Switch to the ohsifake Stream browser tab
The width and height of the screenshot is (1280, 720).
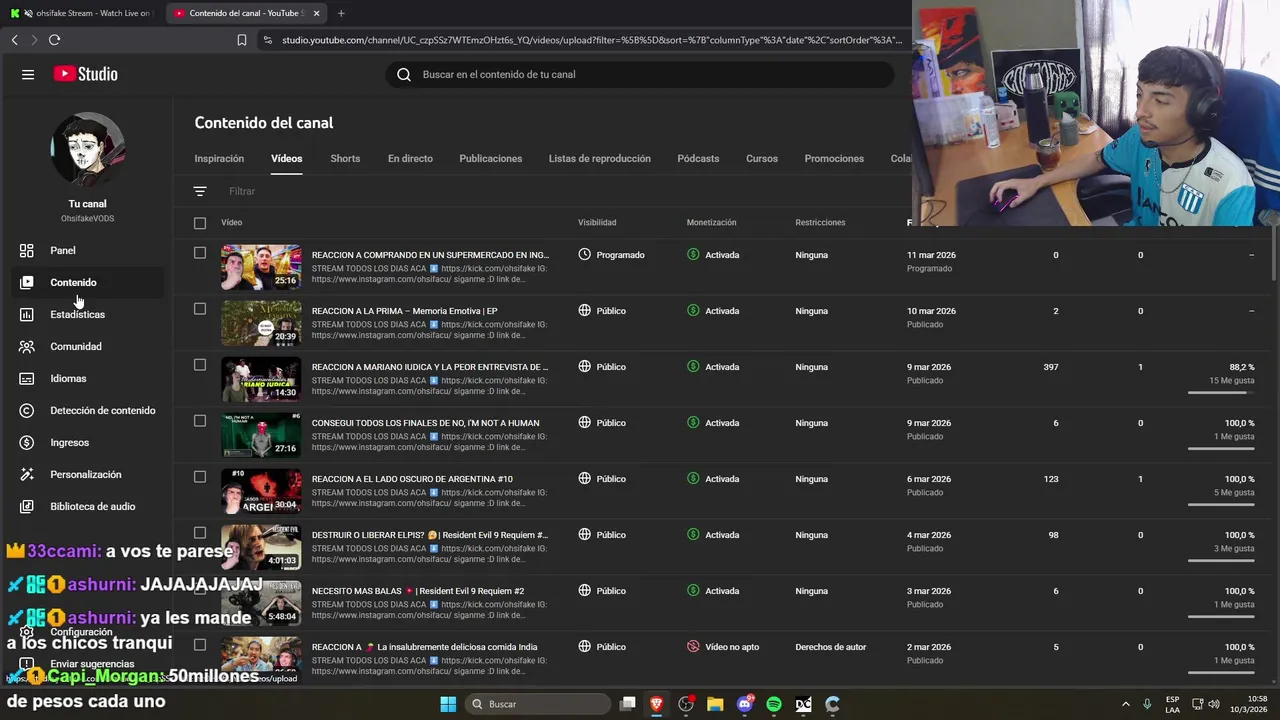pyautogui.click(x=82, y=13)
